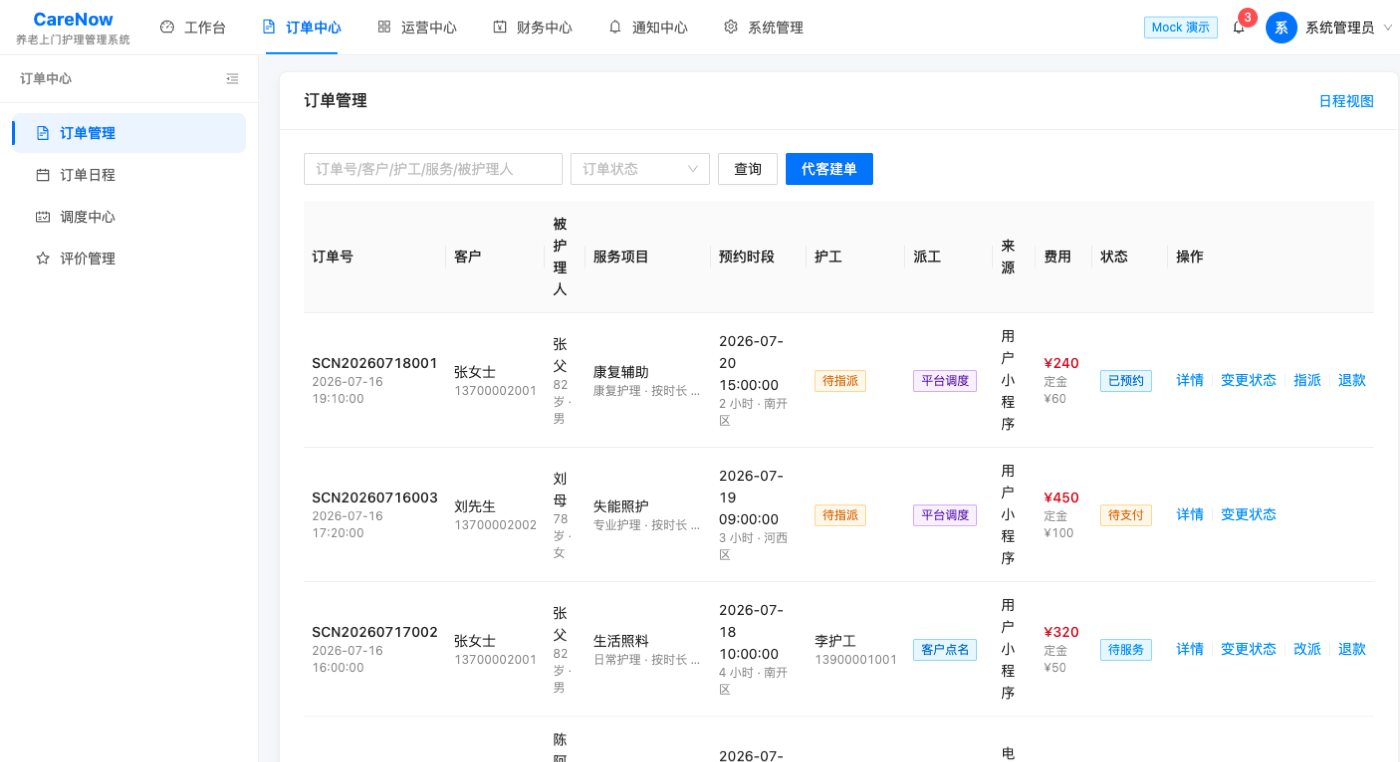
Task: Expand the 系统管理员 account dropdown arrow
Action: tap(1388, 28)
